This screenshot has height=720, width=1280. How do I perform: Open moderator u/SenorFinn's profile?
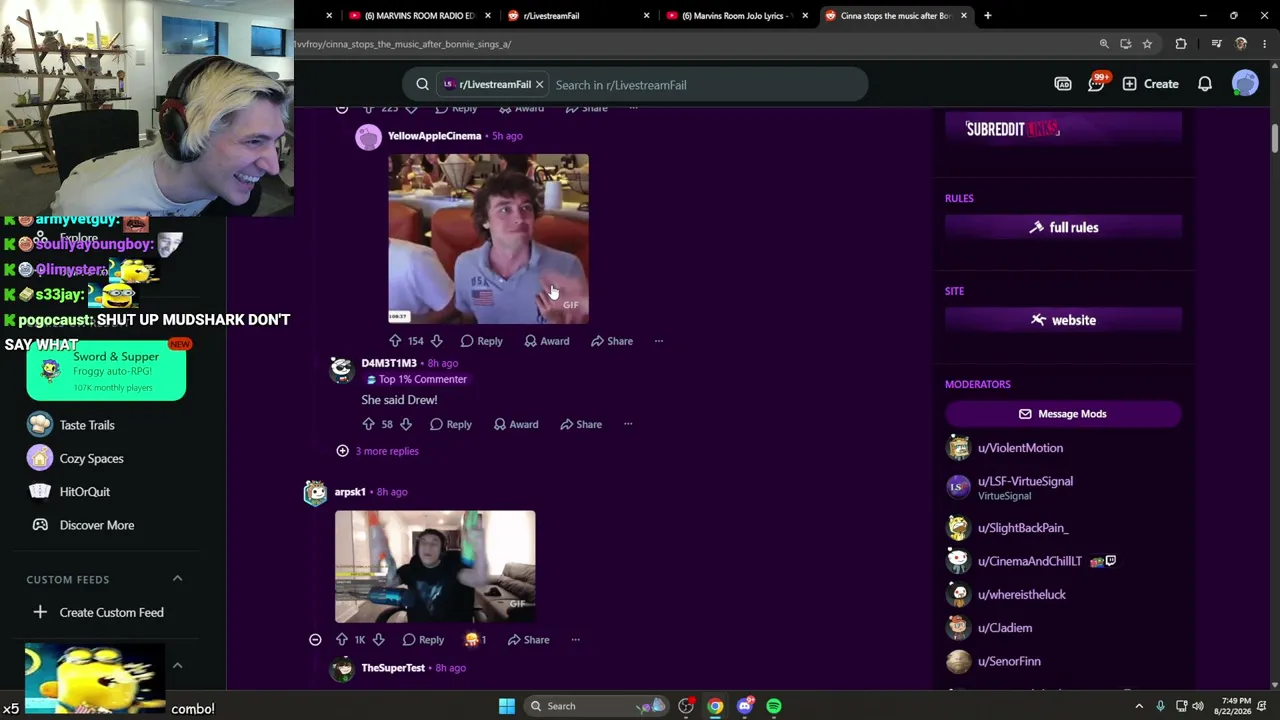point(1009,661)
